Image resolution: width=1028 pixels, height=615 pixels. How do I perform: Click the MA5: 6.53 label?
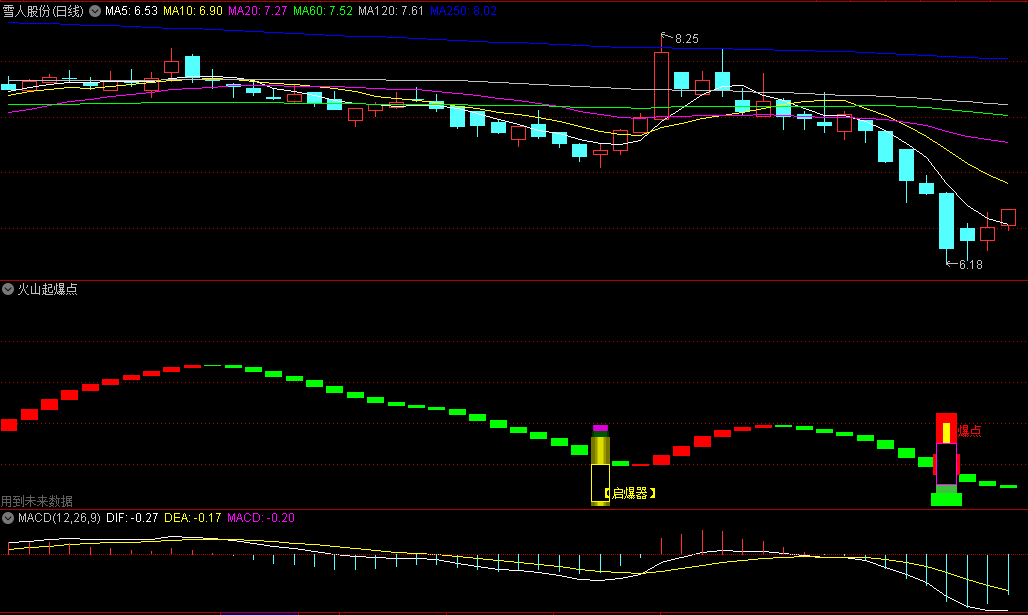[x=131, y=11]
